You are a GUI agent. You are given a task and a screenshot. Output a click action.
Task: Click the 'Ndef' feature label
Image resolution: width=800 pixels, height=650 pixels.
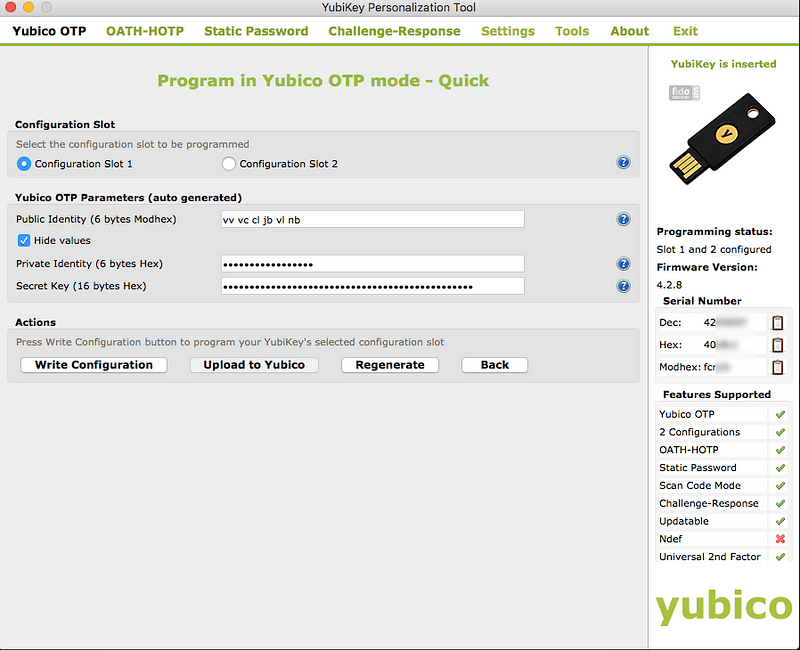pyautogui.click(x=670, y=539)
